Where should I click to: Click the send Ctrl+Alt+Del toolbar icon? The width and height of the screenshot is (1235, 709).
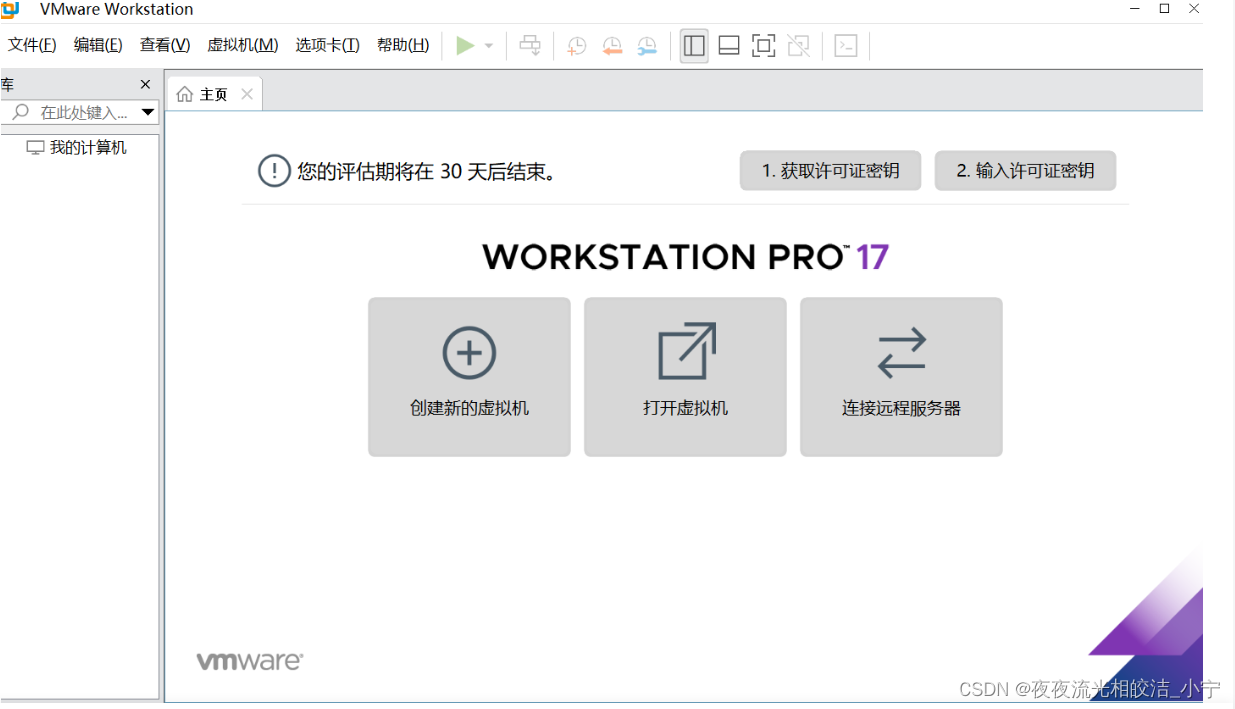tap(531, 45)
